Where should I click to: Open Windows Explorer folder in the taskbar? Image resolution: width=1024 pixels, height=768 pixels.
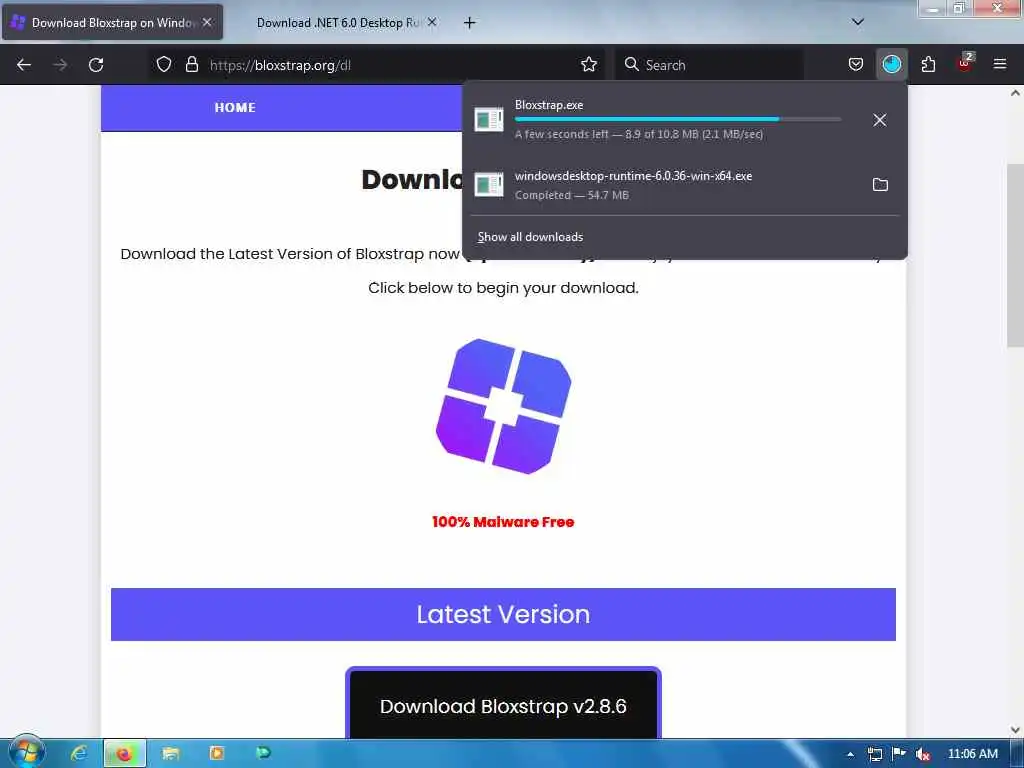click(170, 753)
